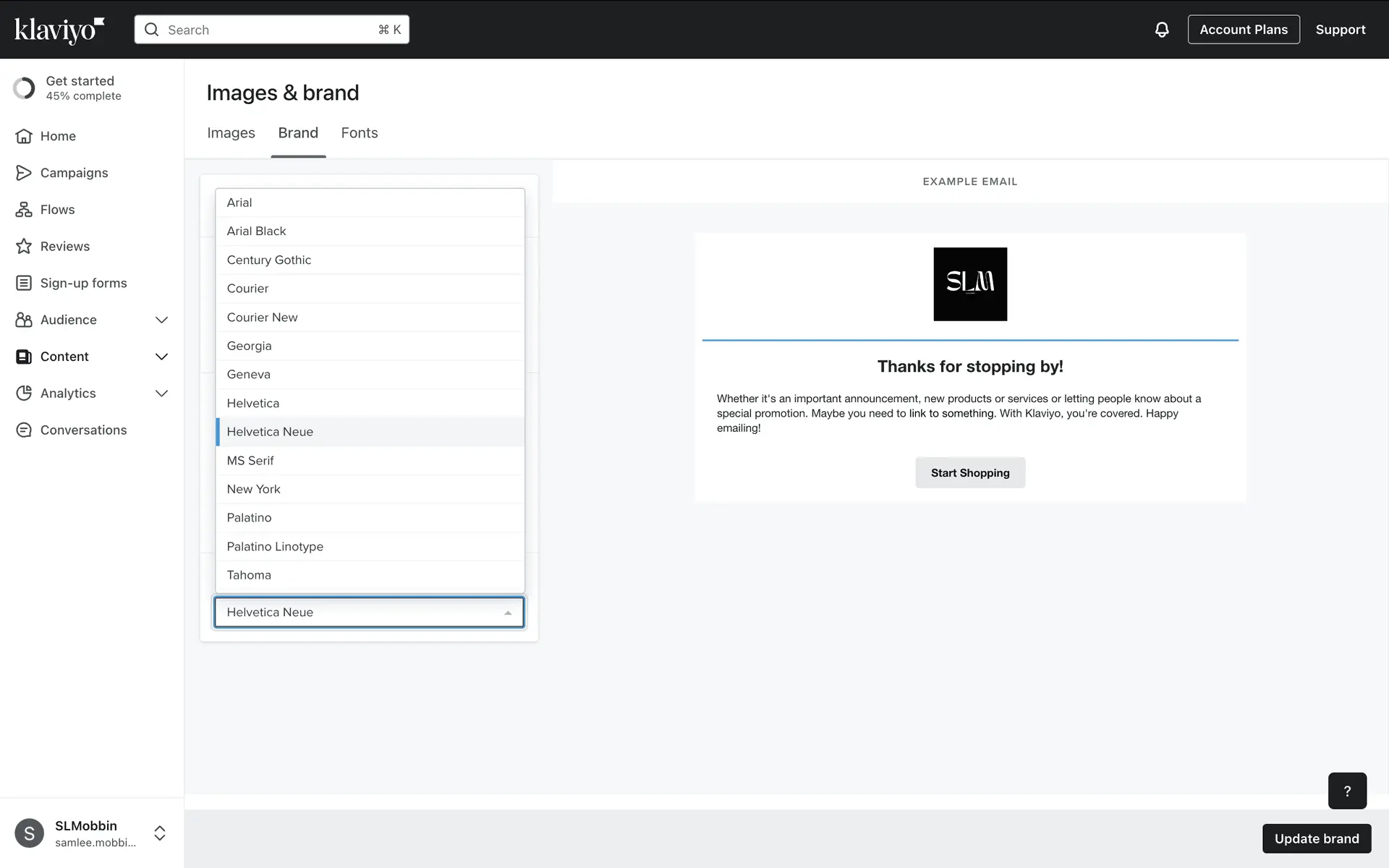This screenshot has height=868, width=1389.
Task: Click the Klaviyo logo
Action: tap(59, 30)
